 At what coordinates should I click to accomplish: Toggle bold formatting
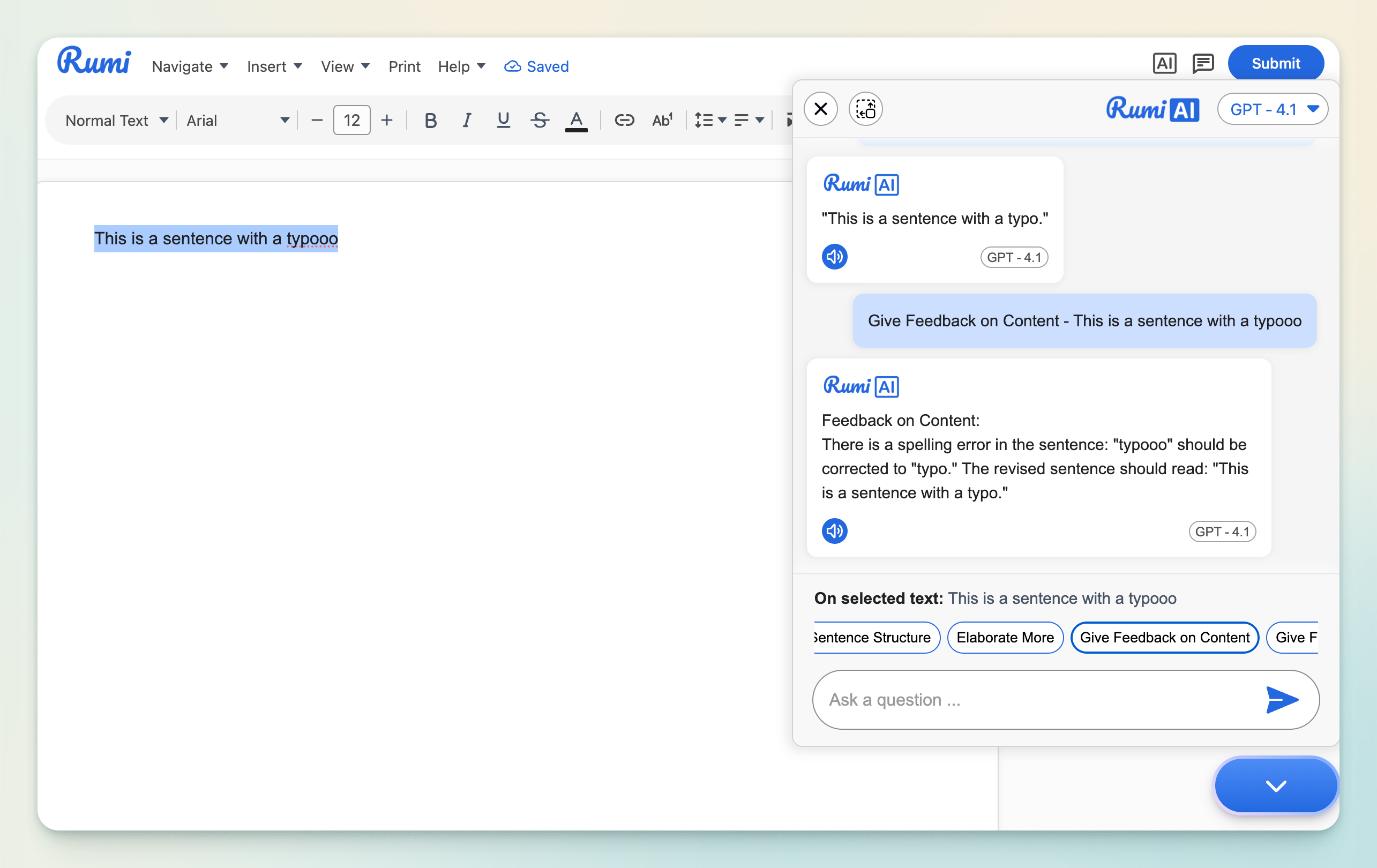[x=431, y=120]
